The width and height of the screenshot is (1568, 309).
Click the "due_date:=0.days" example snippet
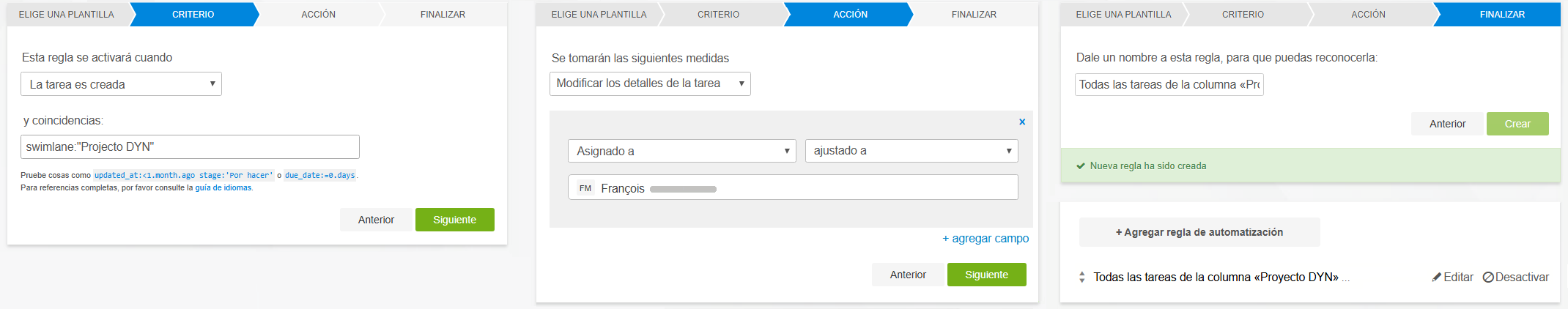[x=320, y=176]
